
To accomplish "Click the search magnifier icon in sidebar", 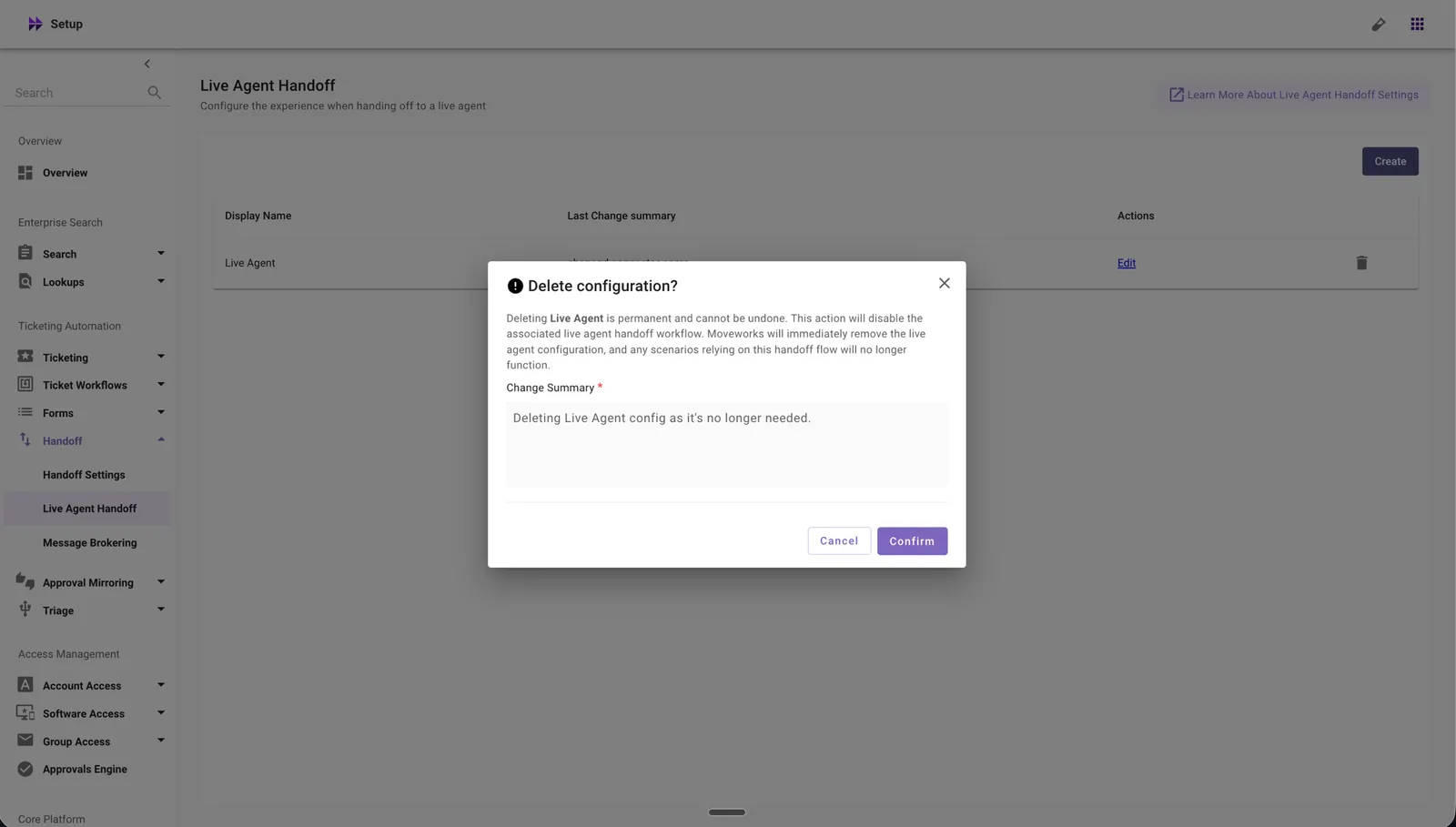I will [x=154, y=93].
